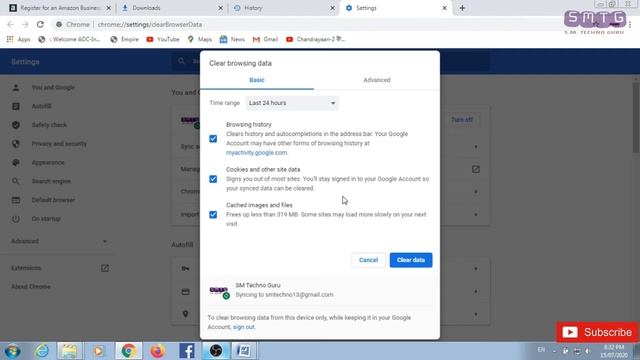Open You and Google settings section
The image size is (640, 360).
(53, 87)
